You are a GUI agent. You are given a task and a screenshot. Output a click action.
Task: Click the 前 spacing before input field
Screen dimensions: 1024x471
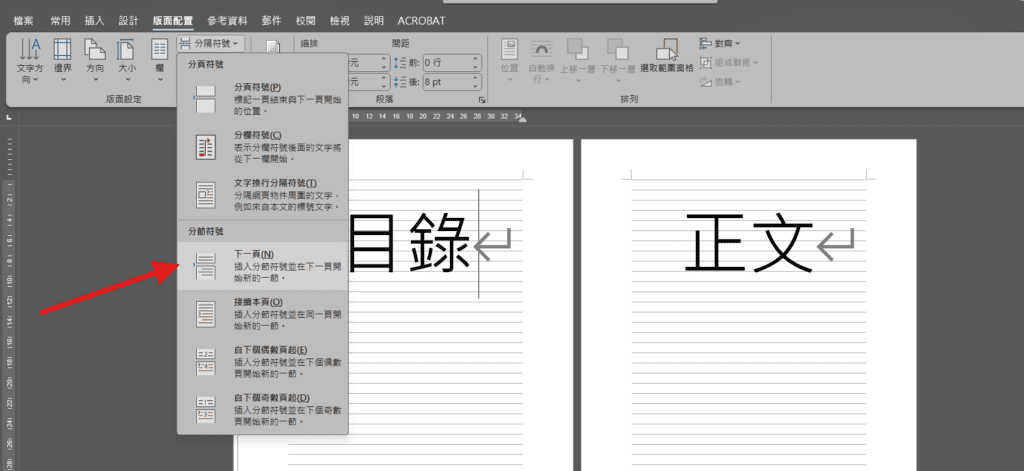(446, 62)
